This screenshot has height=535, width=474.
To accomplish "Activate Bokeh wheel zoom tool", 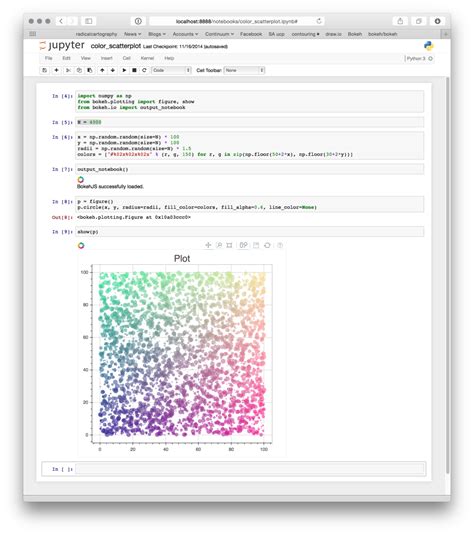I will click(x=219, y=245).
